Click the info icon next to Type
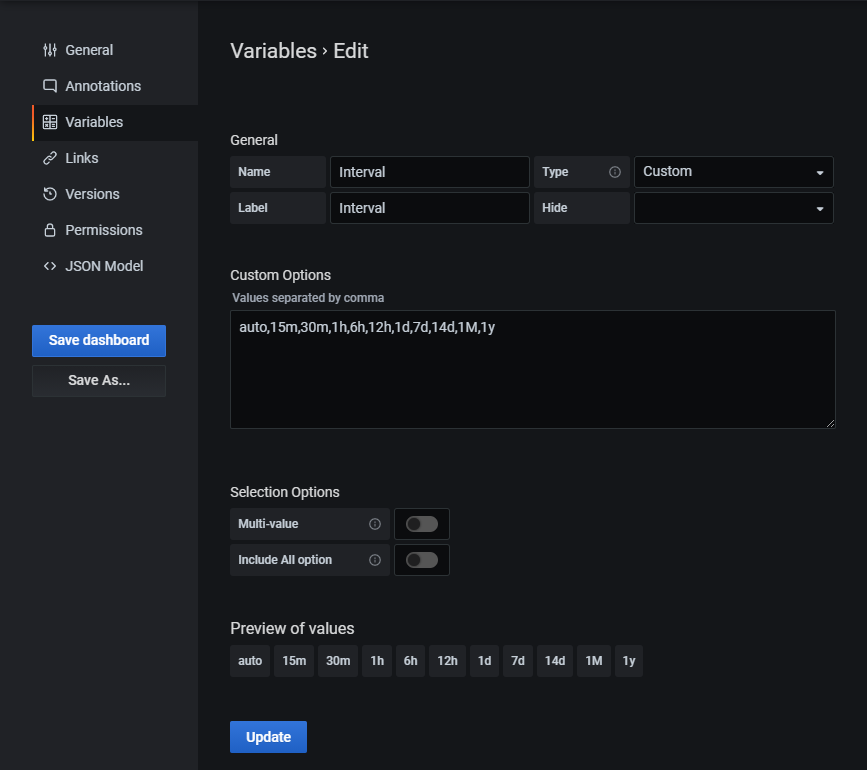867x770 pixels. coord(615,172)
